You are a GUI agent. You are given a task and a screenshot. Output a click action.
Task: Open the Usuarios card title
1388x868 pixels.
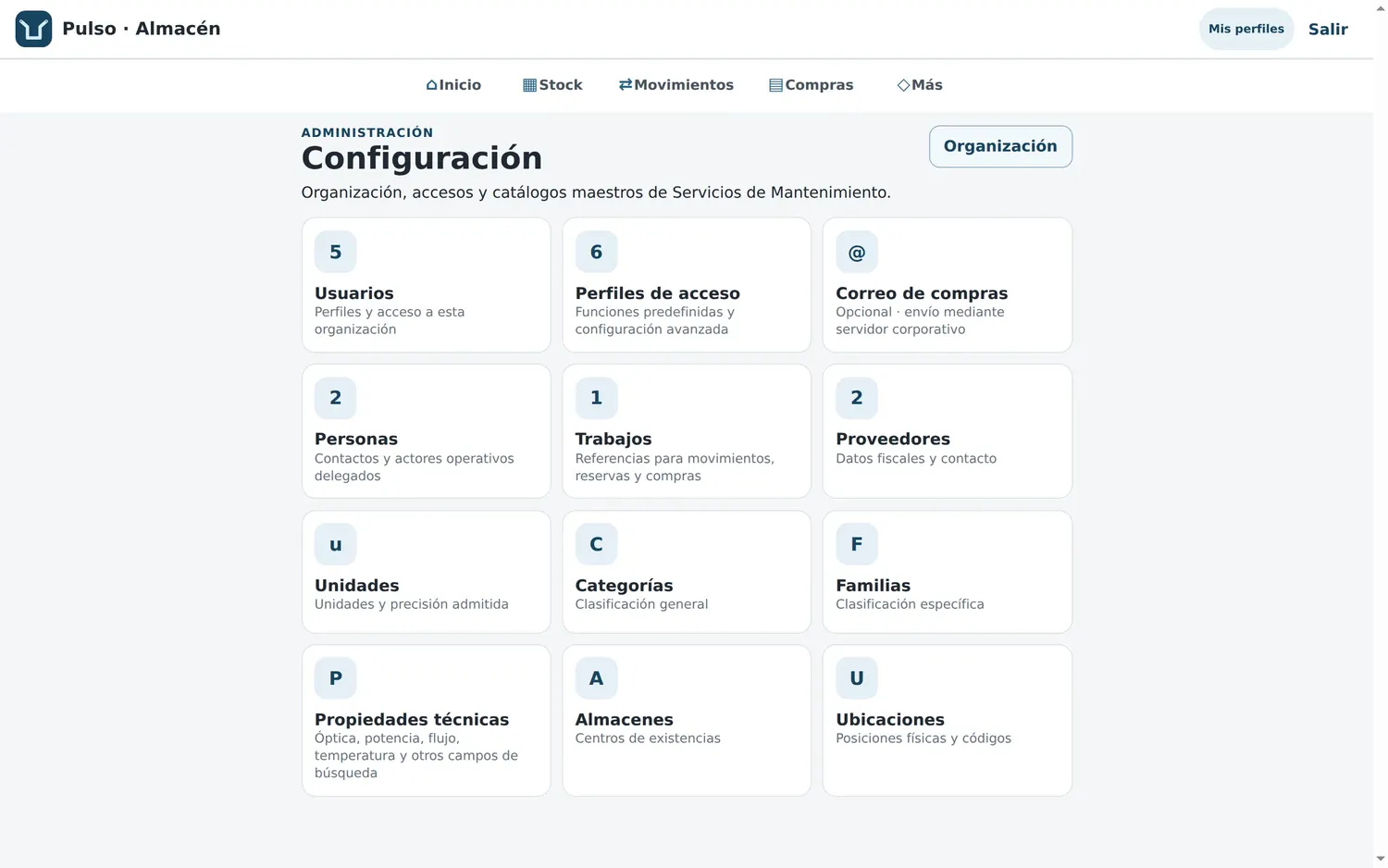[x=354, y=293]
